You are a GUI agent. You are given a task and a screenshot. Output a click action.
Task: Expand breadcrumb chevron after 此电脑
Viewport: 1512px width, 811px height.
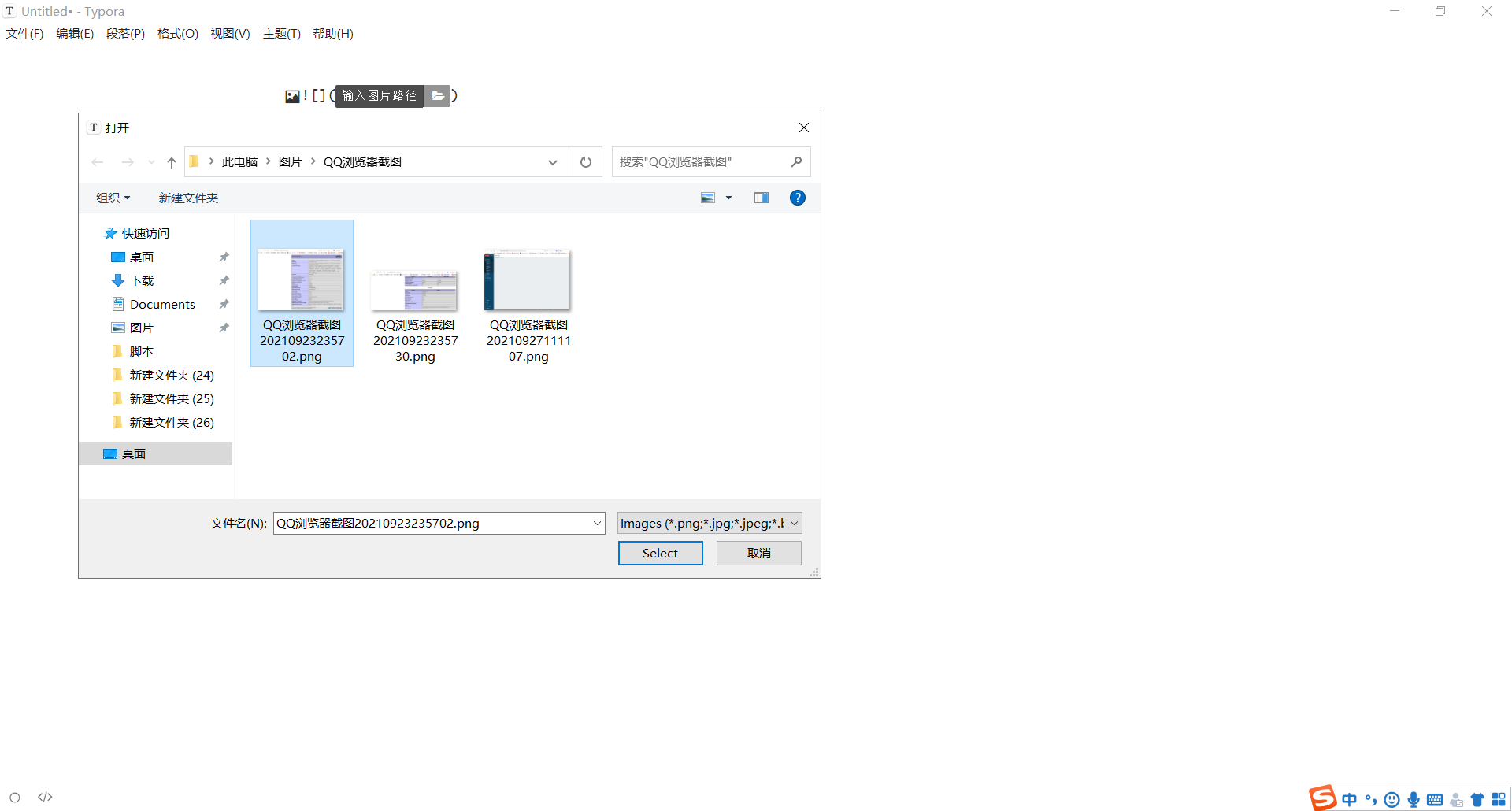coord(269,161)
